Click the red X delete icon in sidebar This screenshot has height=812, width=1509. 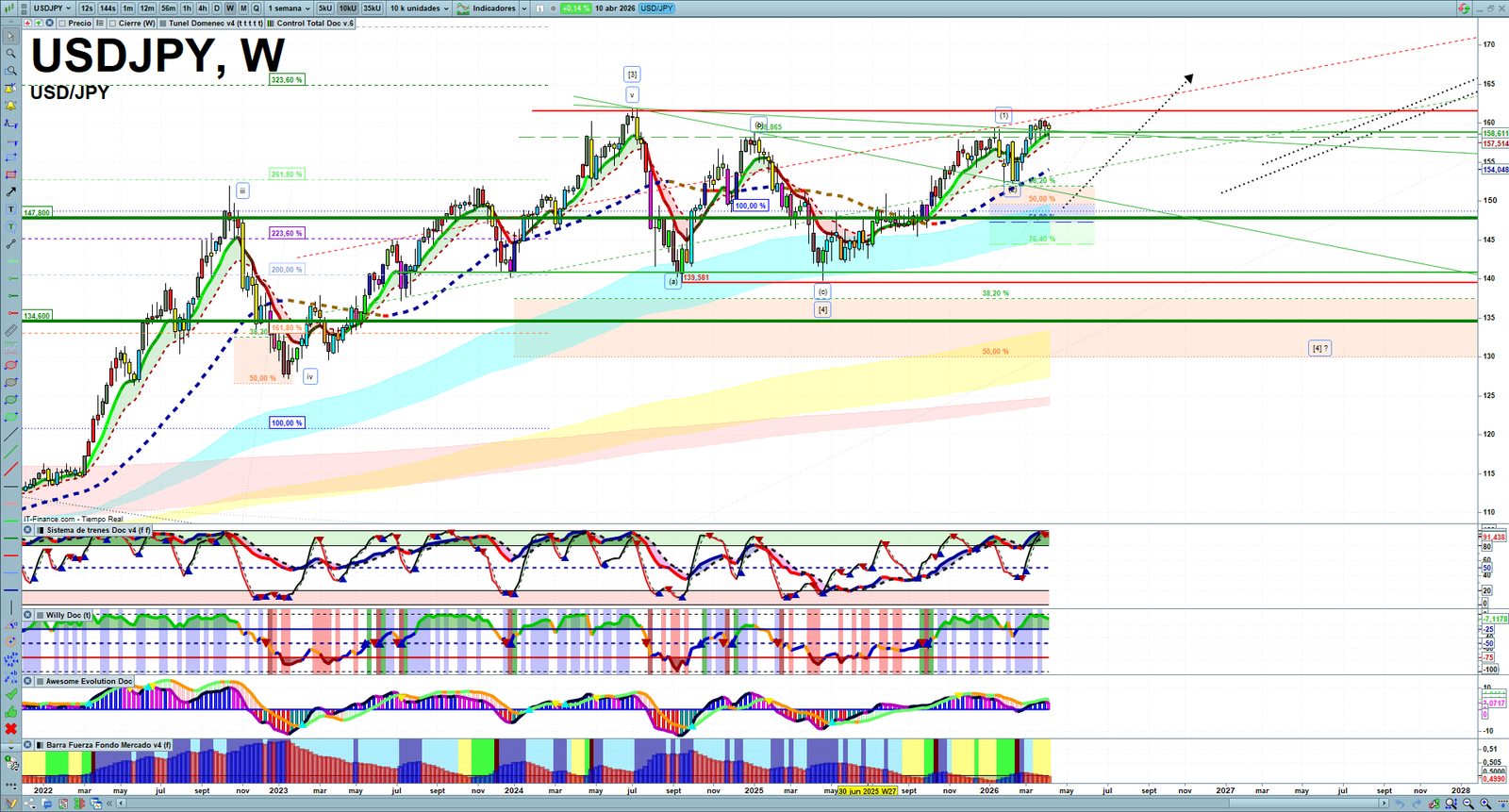(11, 729)
